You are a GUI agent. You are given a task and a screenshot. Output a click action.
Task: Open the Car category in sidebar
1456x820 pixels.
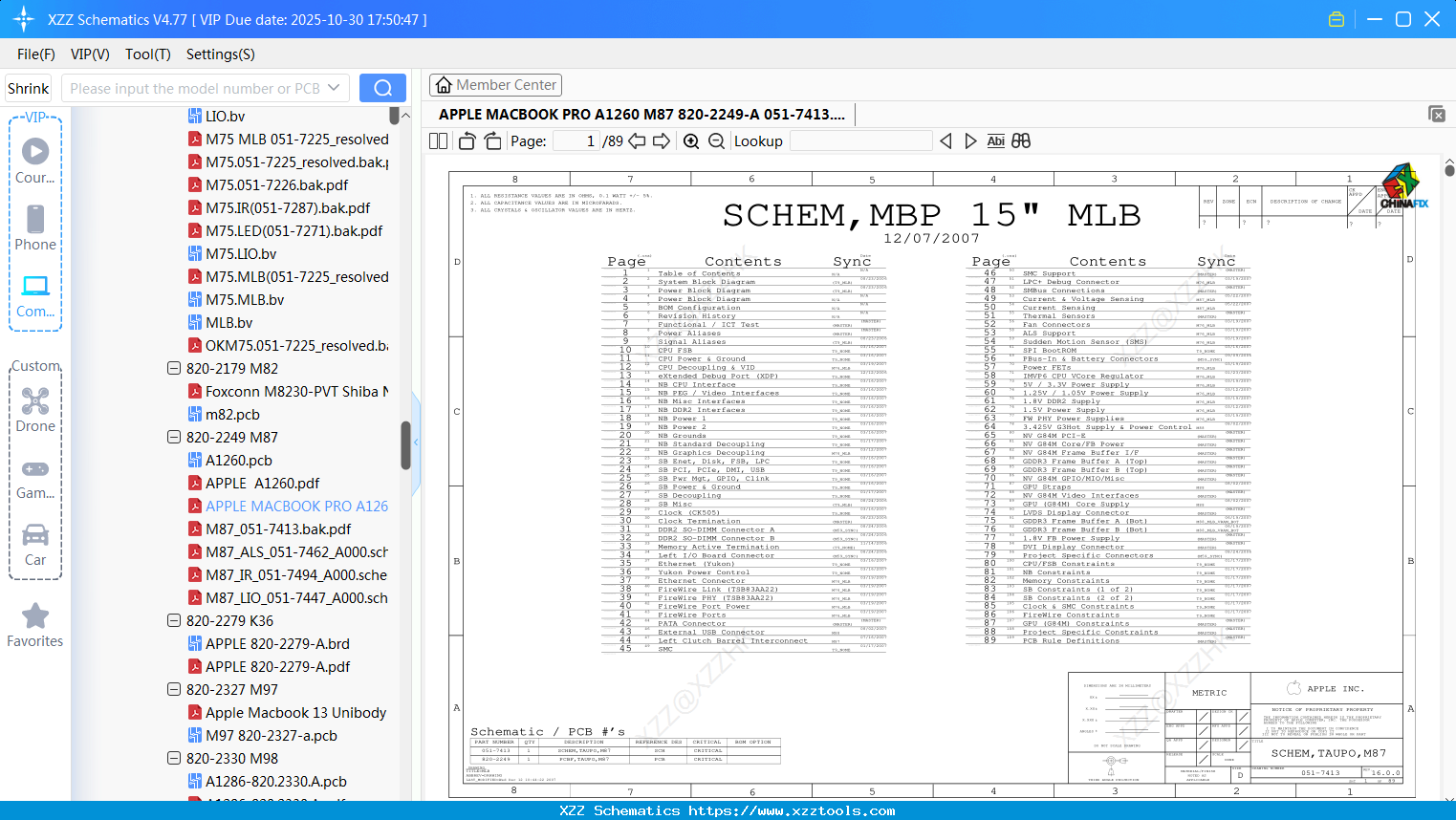pos(35,545)
